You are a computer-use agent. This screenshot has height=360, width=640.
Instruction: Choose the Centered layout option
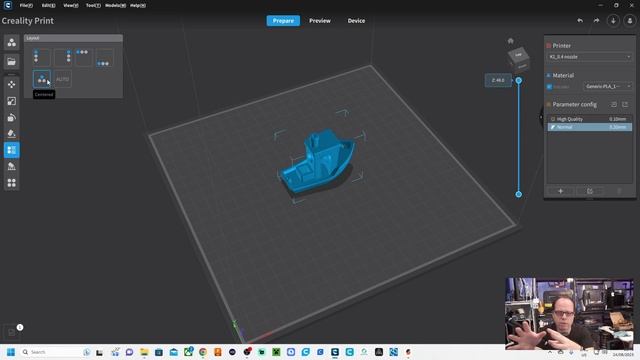41,79
